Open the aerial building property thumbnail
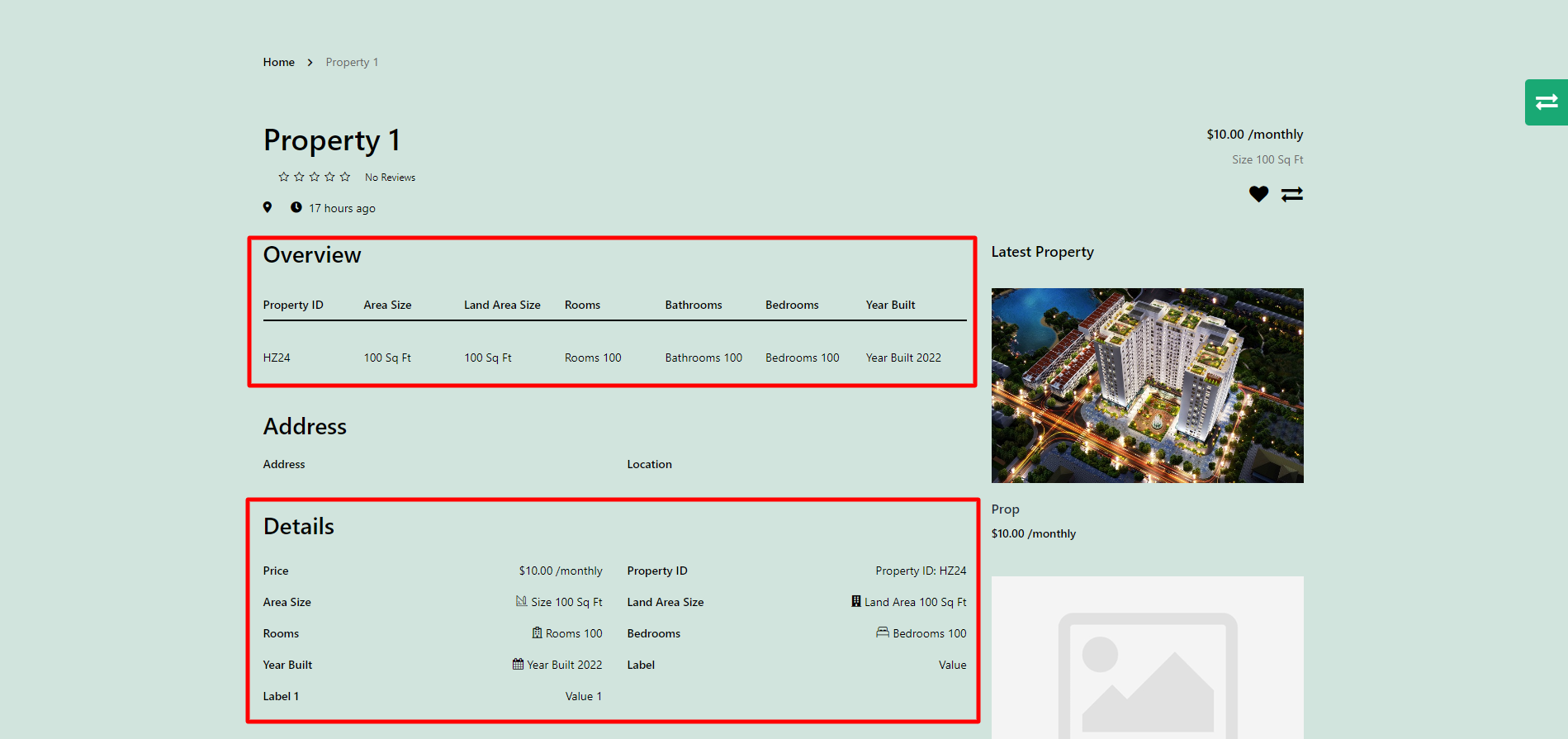This screenshot has height=739, width=1568. [x=1148, y=386]
